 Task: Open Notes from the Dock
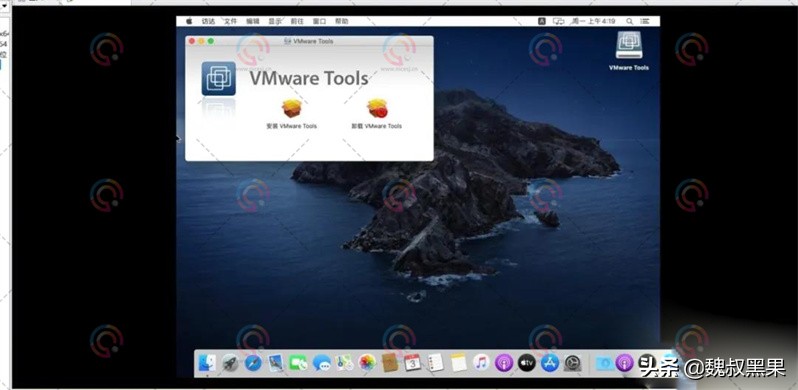(458, 363)
